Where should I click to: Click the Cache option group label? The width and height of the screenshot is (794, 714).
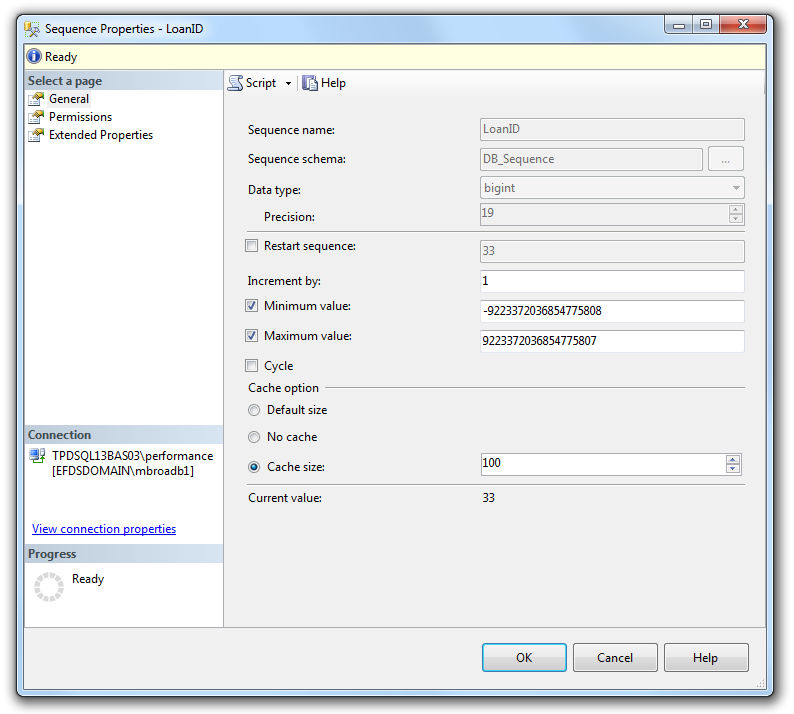284,388
